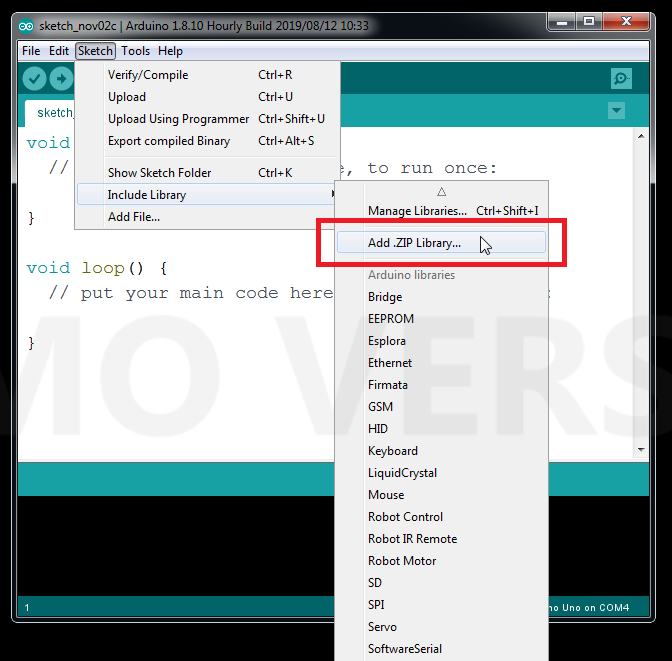The width and height of the screenshot is (672, 661).
Task: Click the editor scrollbar up arrow
Action: pyautogui.click(x=641, y=136)
